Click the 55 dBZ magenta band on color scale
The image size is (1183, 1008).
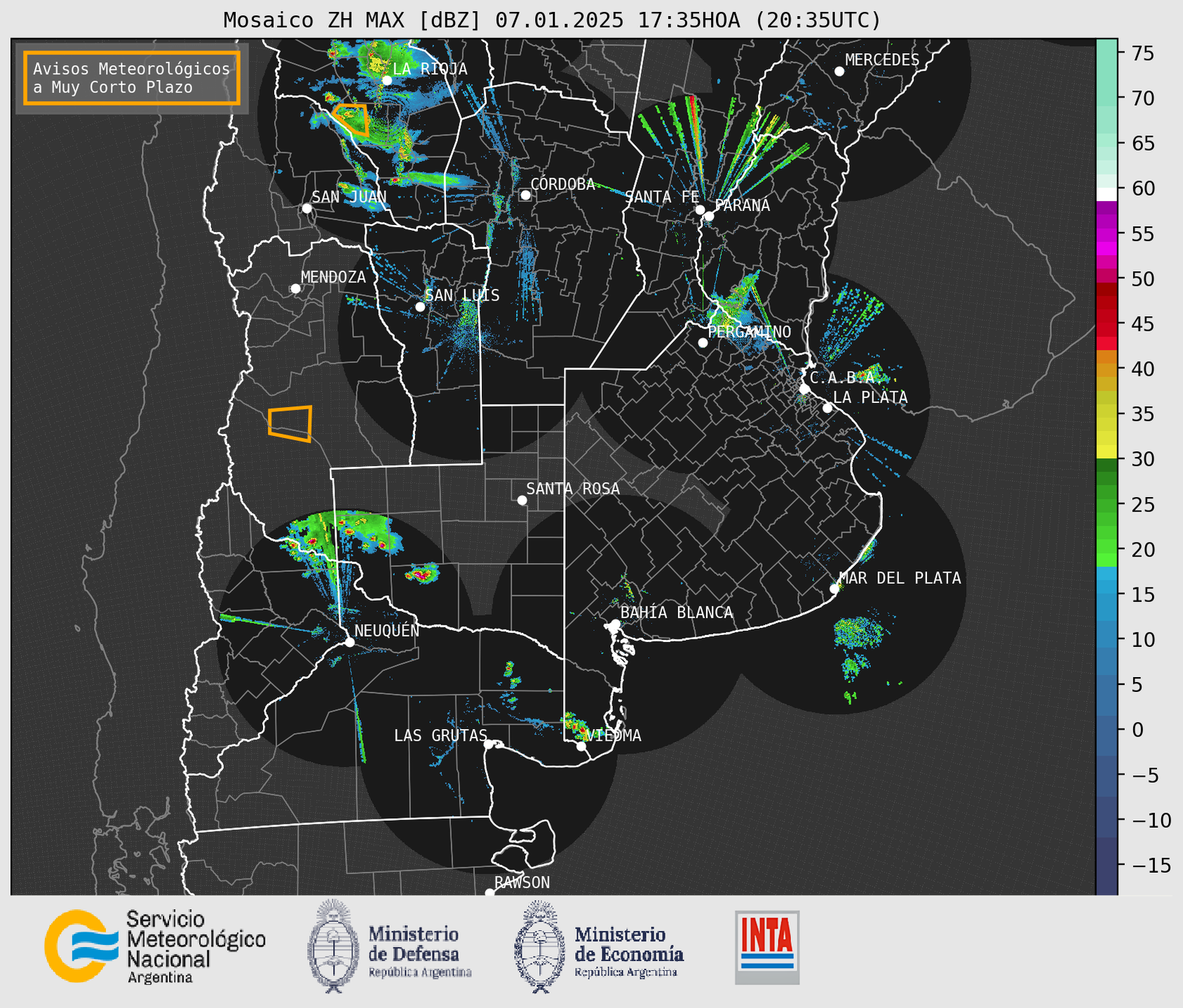[1107, 233]
